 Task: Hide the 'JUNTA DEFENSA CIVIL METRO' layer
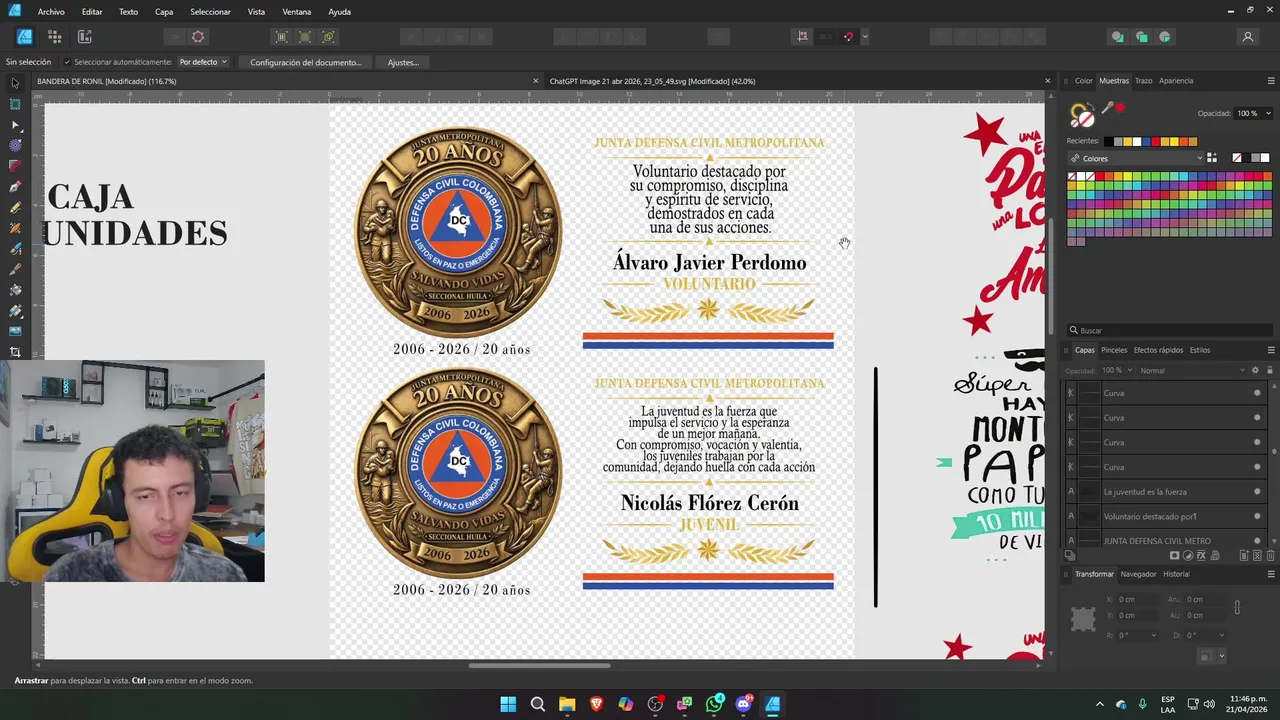[1257, 541]
